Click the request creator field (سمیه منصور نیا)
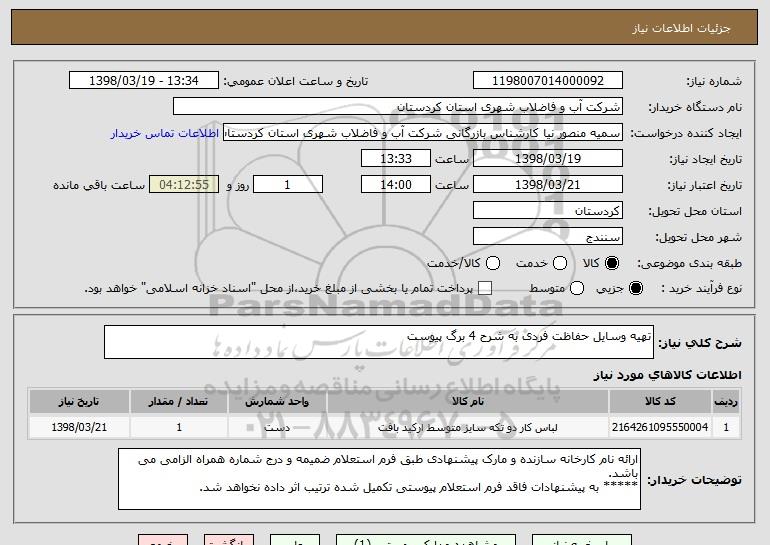The image size is (770, 545). pos(423,133)
